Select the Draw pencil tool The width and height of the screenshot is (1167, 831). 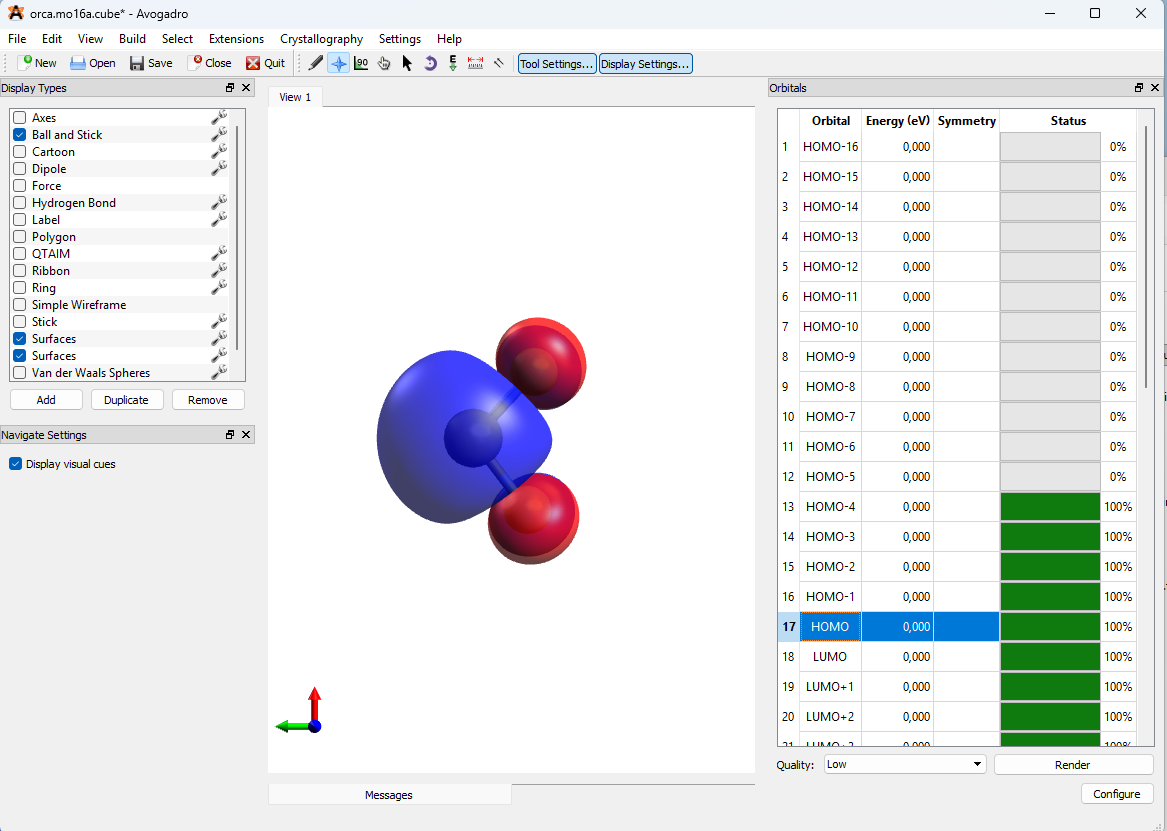tap(316, 63)
